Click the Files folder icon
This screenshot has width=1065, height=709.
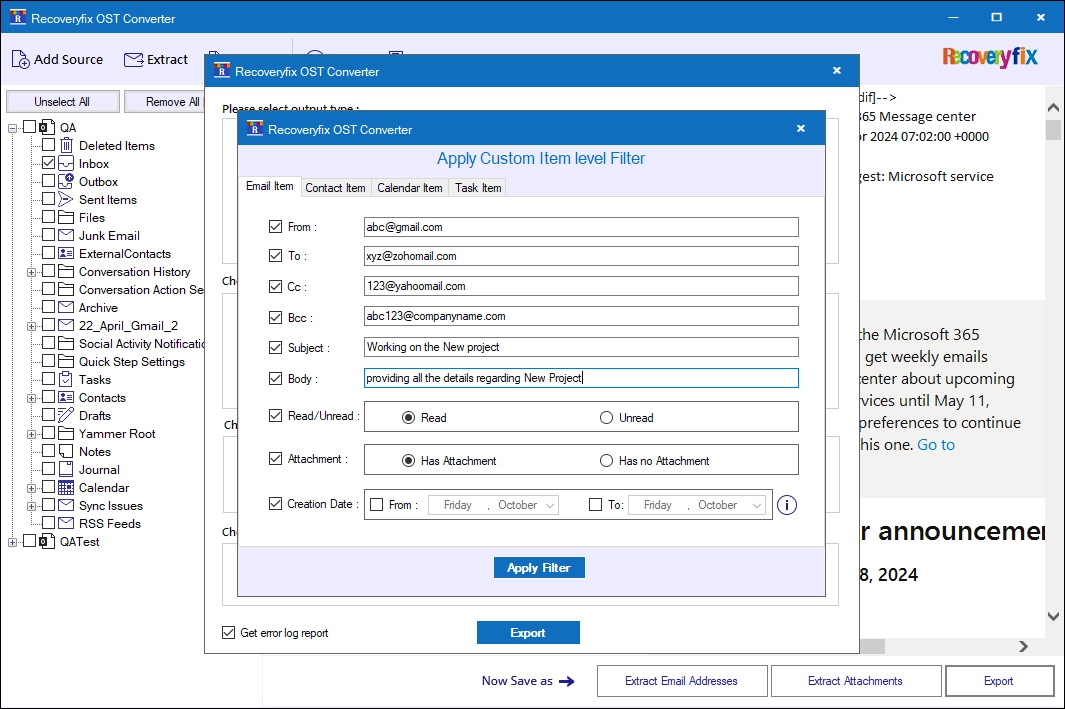click(x=66, y=217)
